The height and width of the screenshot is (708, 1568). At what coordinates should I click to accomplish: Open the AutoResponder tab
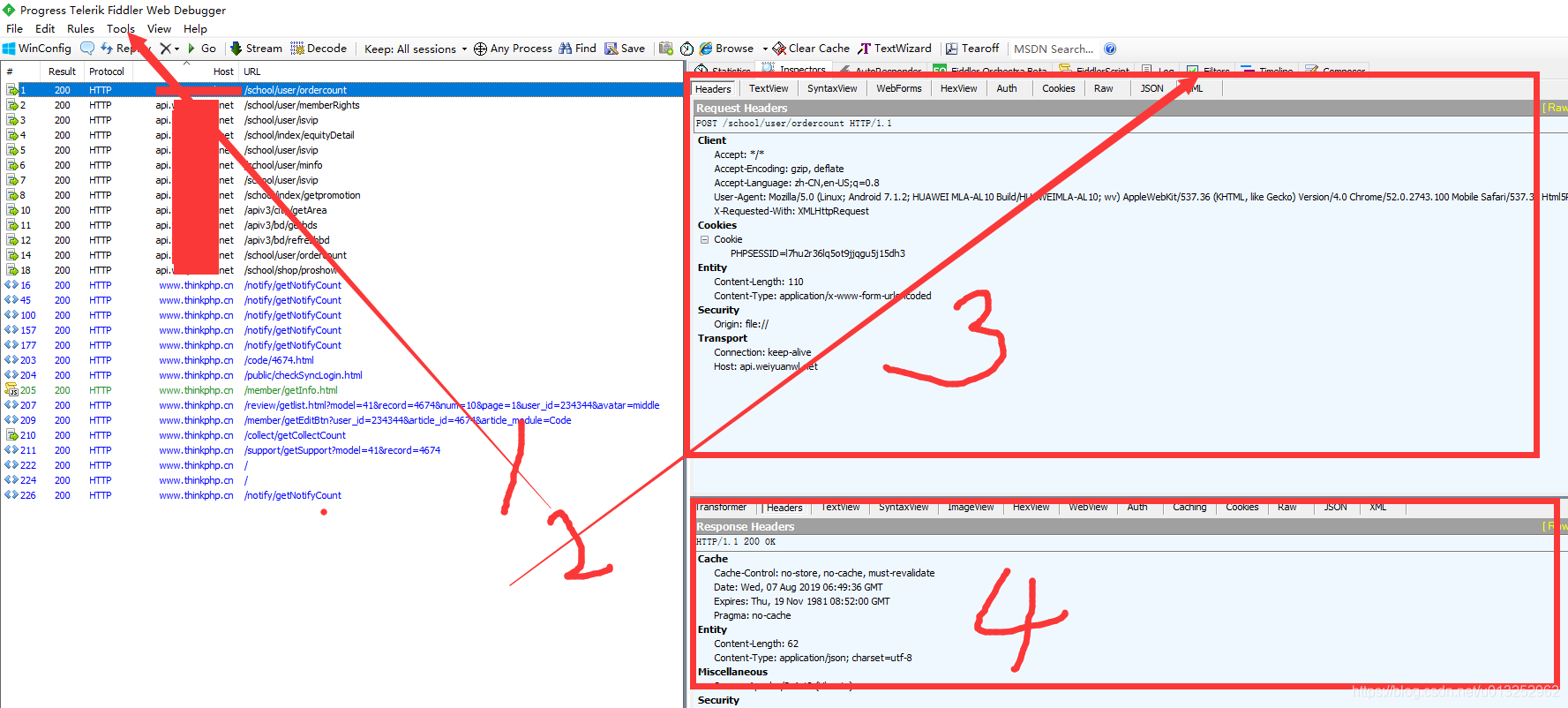[879, 71]
